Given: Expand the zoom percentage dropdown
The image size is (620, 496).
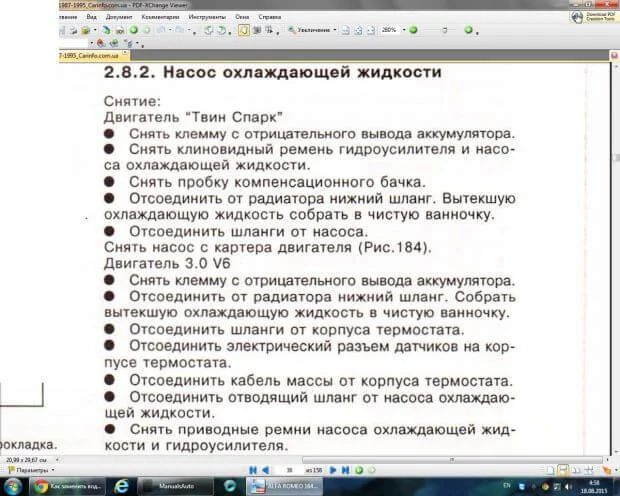Looking at the screenshot, I should (x=404, y=30).
